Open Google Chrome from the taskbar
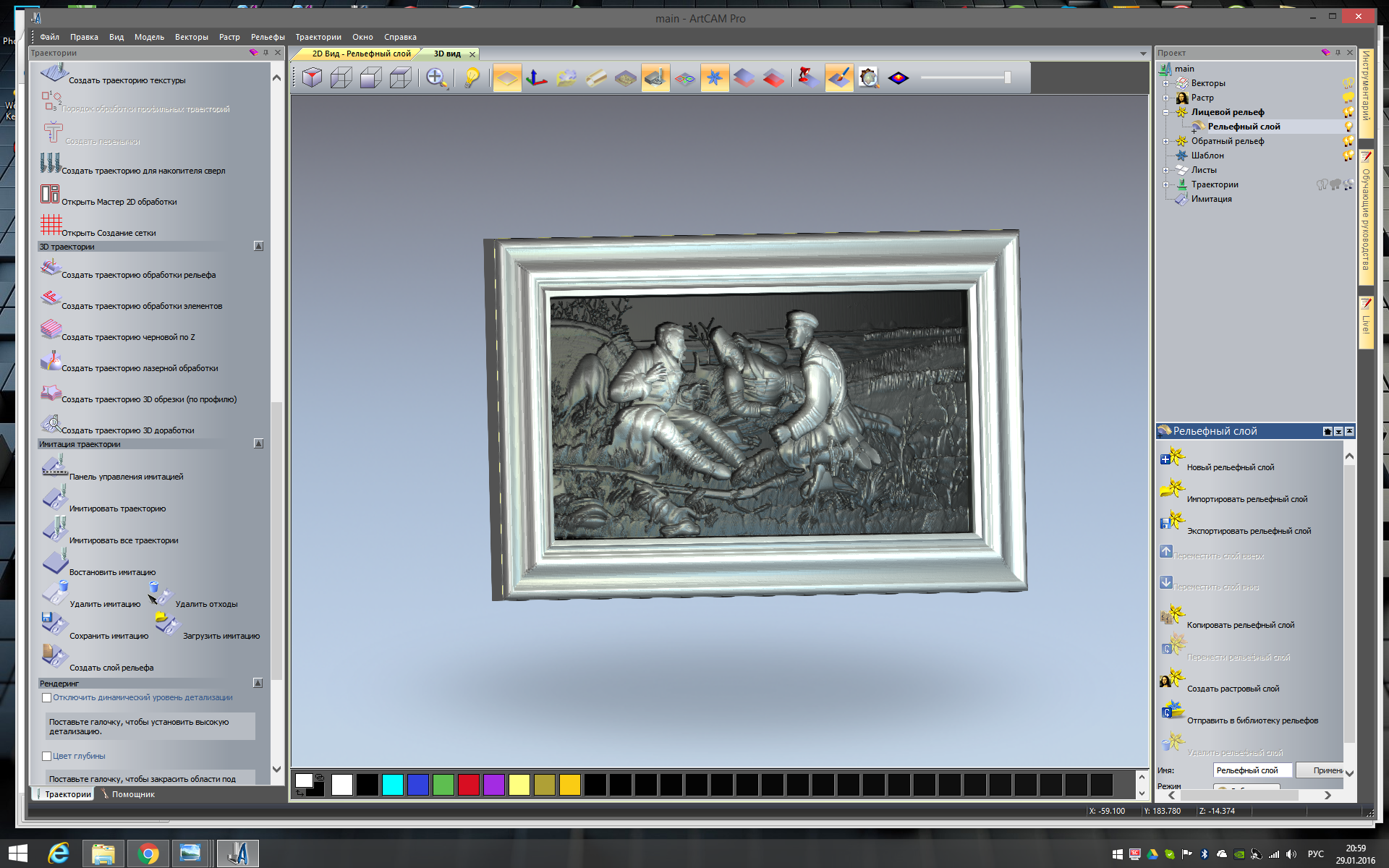Screen dimensions: 1389x868 coord(148,854)
